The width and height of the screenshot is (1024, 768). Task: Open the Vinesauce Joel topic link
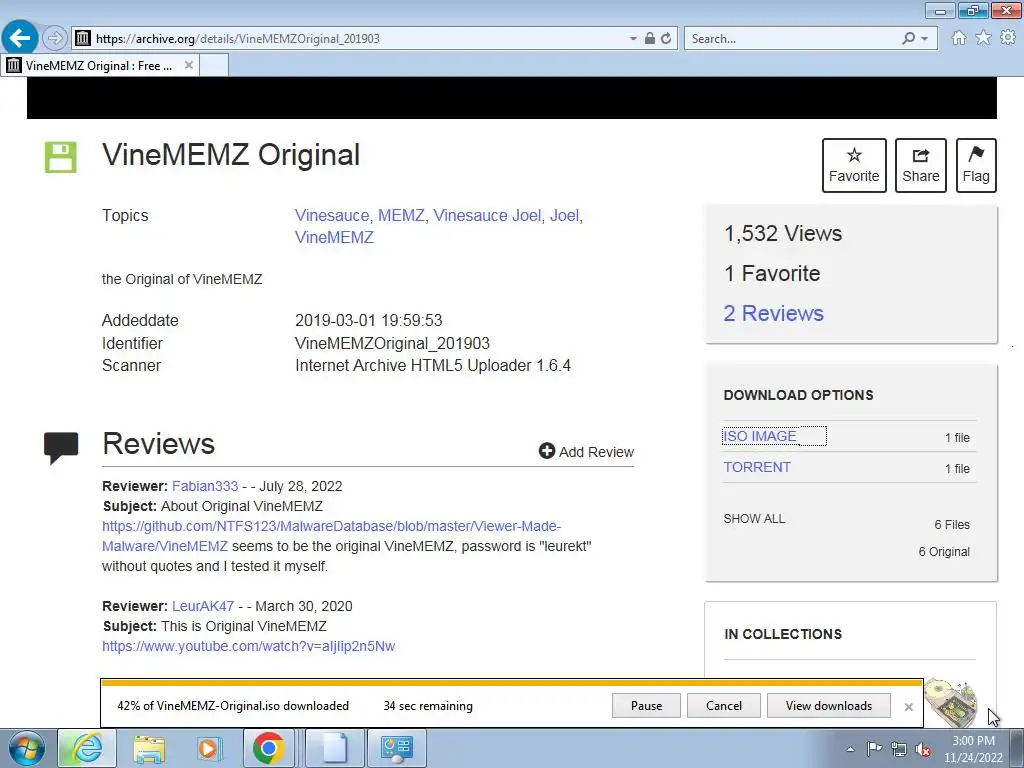(487, 216)
